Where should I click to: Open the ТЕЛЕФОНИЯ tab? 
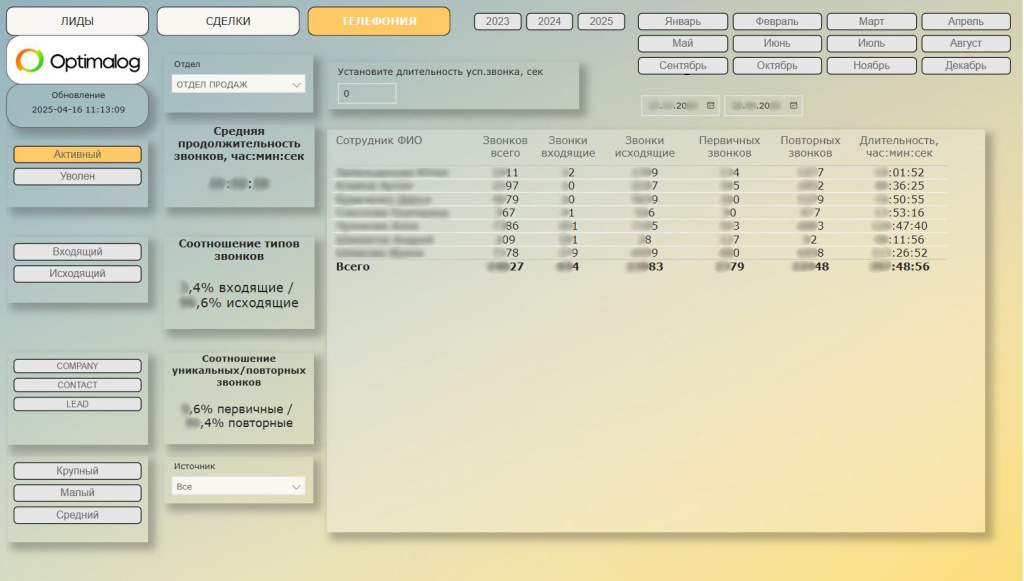click(x=379, y=21)
